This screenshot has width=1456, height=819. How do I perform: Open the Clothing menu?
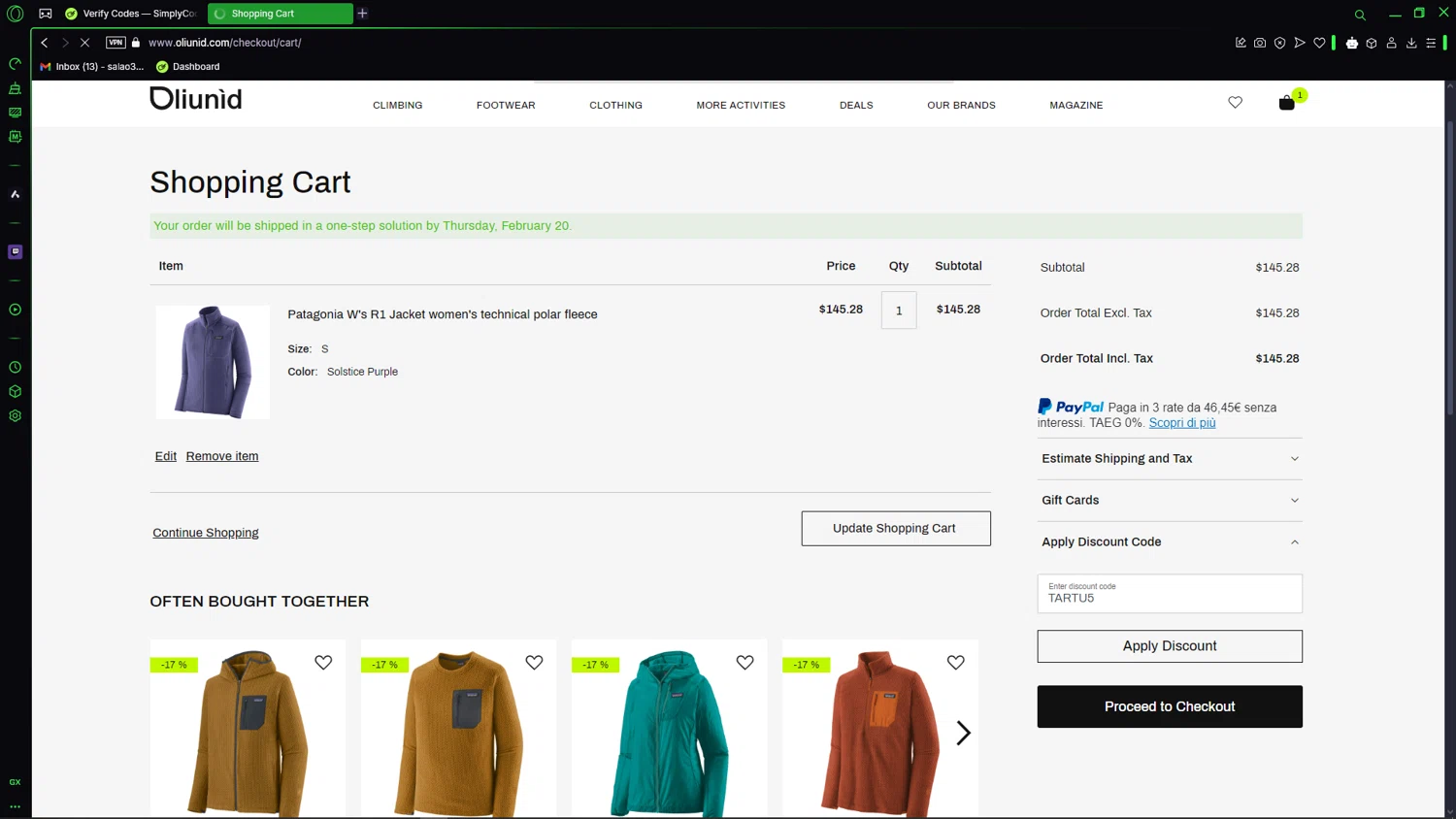click(615, 105)
